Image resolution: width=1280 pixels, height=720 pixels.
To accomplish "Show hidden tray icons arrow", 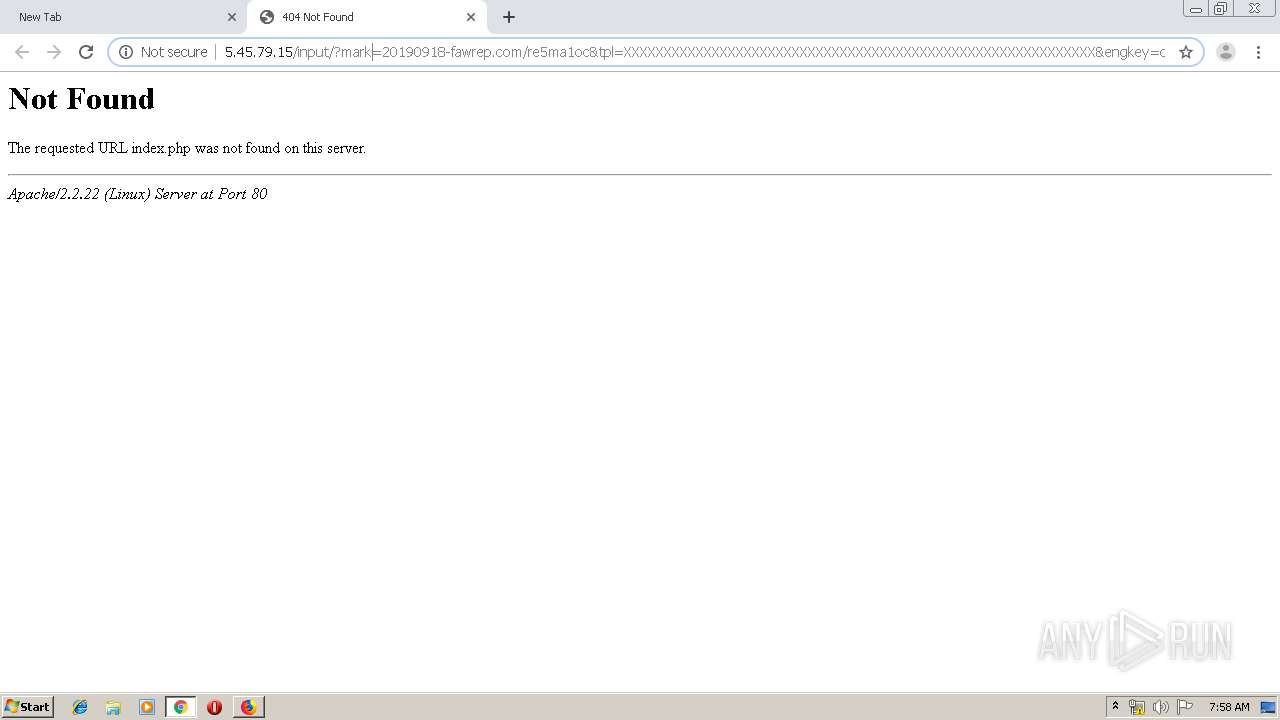I will pyautogui.click(x=1116, y=707).
